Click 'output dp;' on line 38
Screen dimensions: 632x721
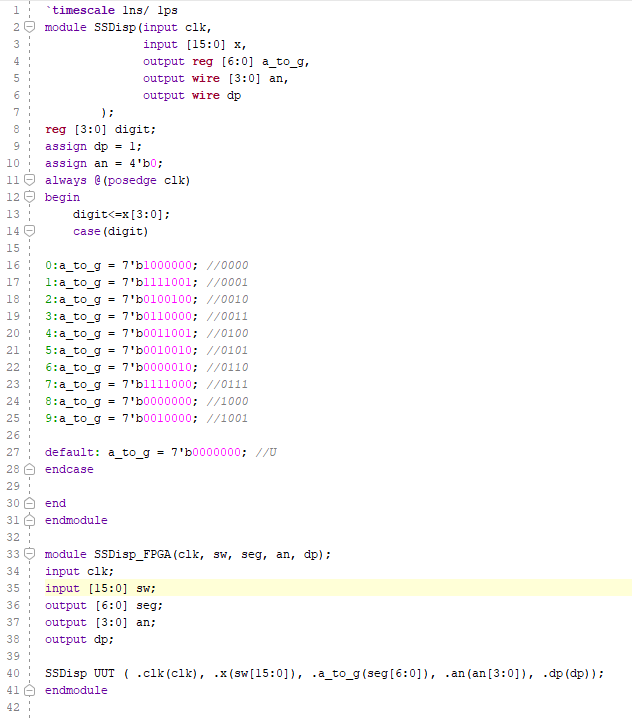tap(80, 640)
